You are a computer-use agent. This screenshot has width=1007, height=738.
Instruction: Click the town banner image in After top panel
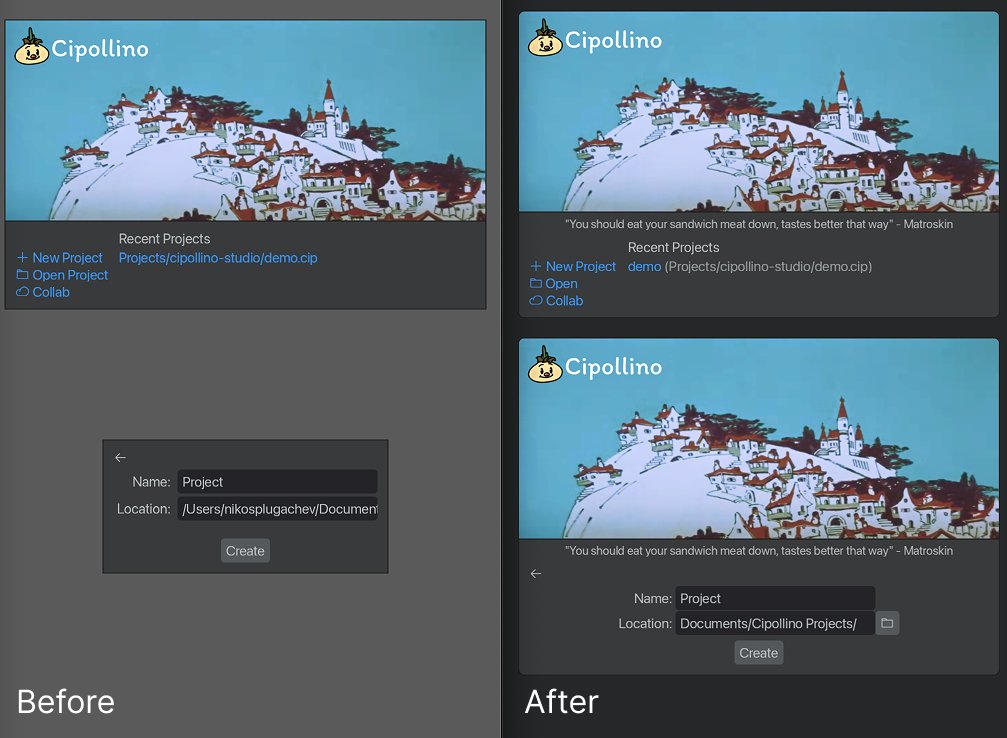[x=758, y=112]
